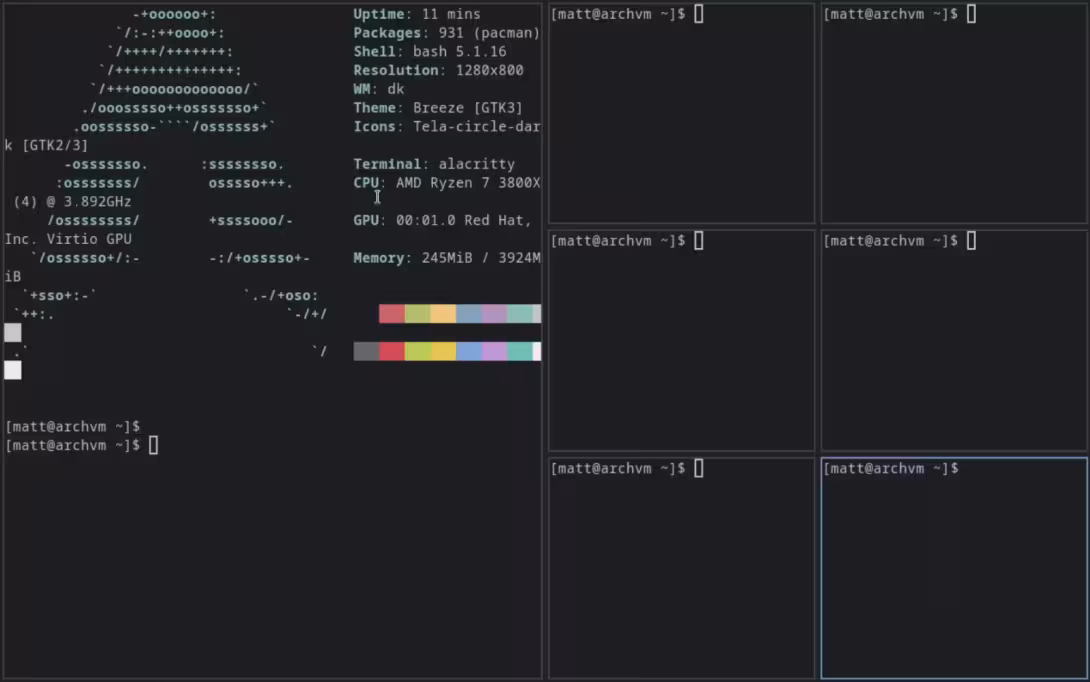This screenshot has width=1090, height=682.
Task: Click the lime green swatch in lower color row
Action: tap(417, 352)
